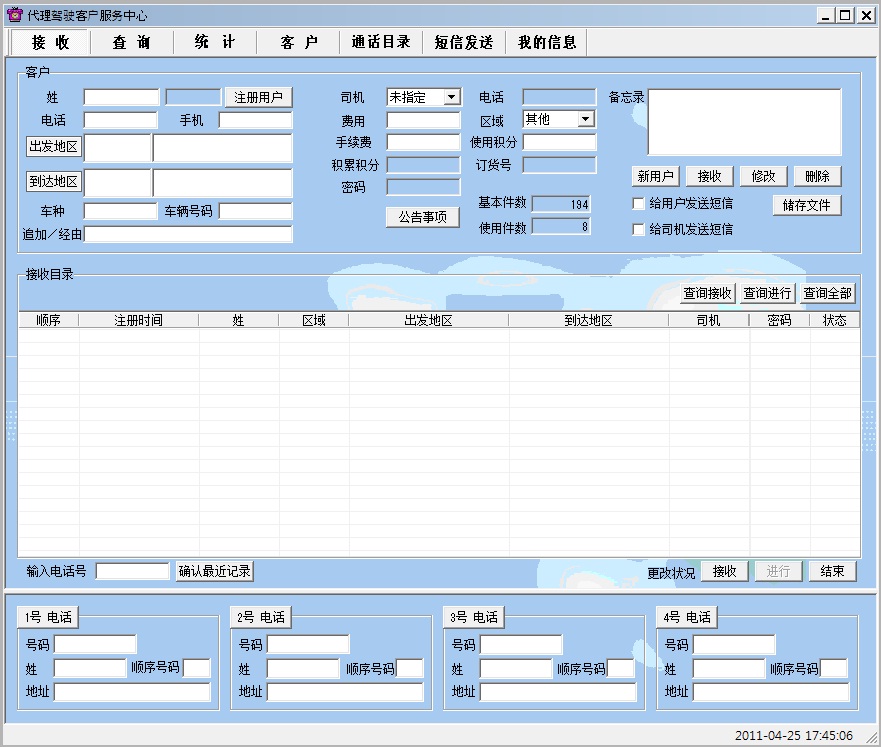881x747 pixels.
Task: Focus the 姓 input field in 客户
Action: [121, 97]
